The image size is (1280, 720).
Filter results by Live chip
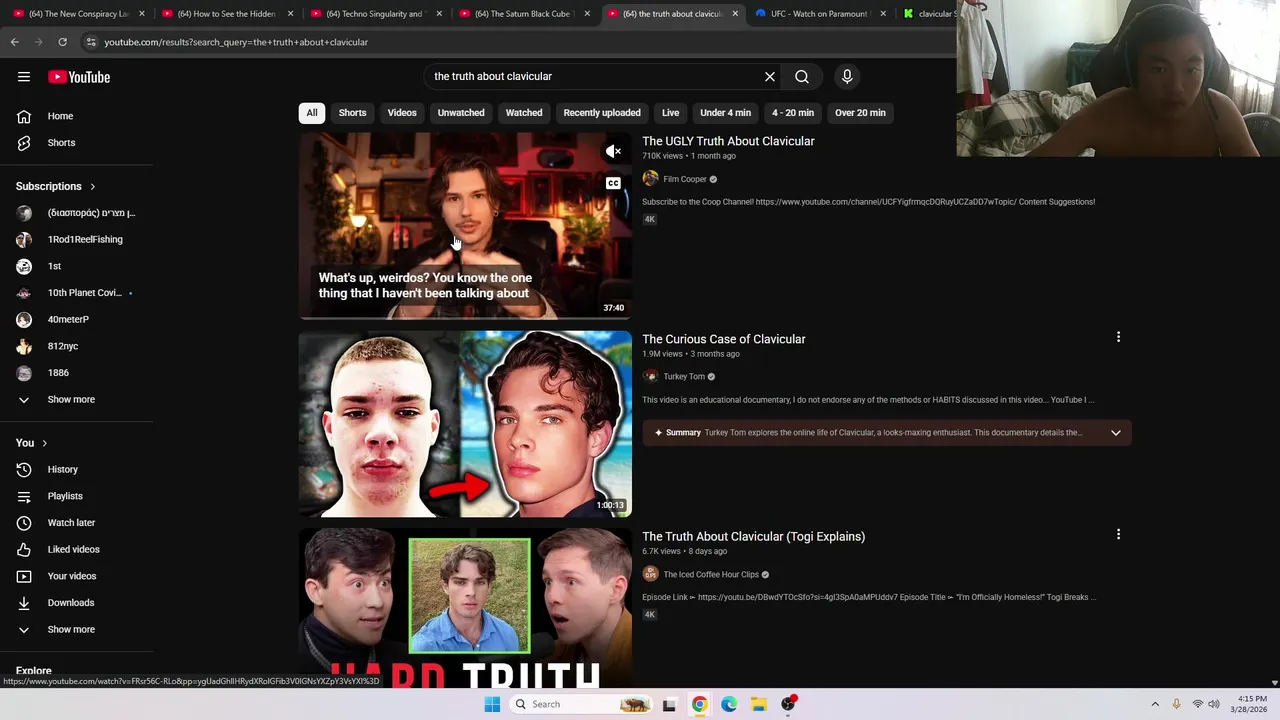tap(671, 113)
